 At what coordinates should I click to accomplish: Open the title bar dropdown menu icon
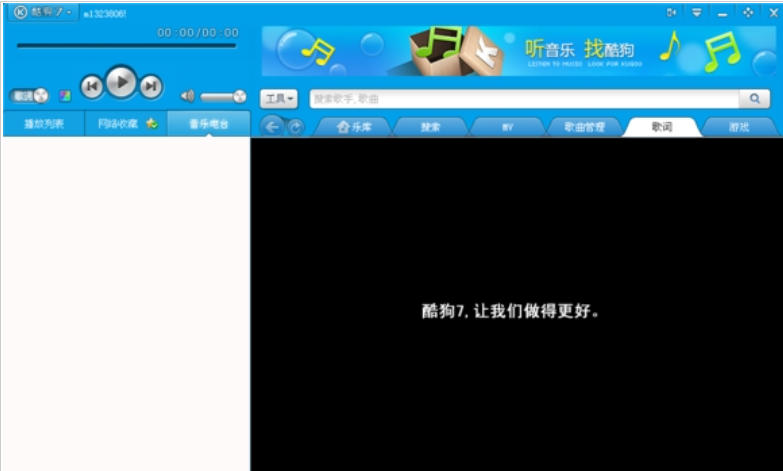[697, 12]
